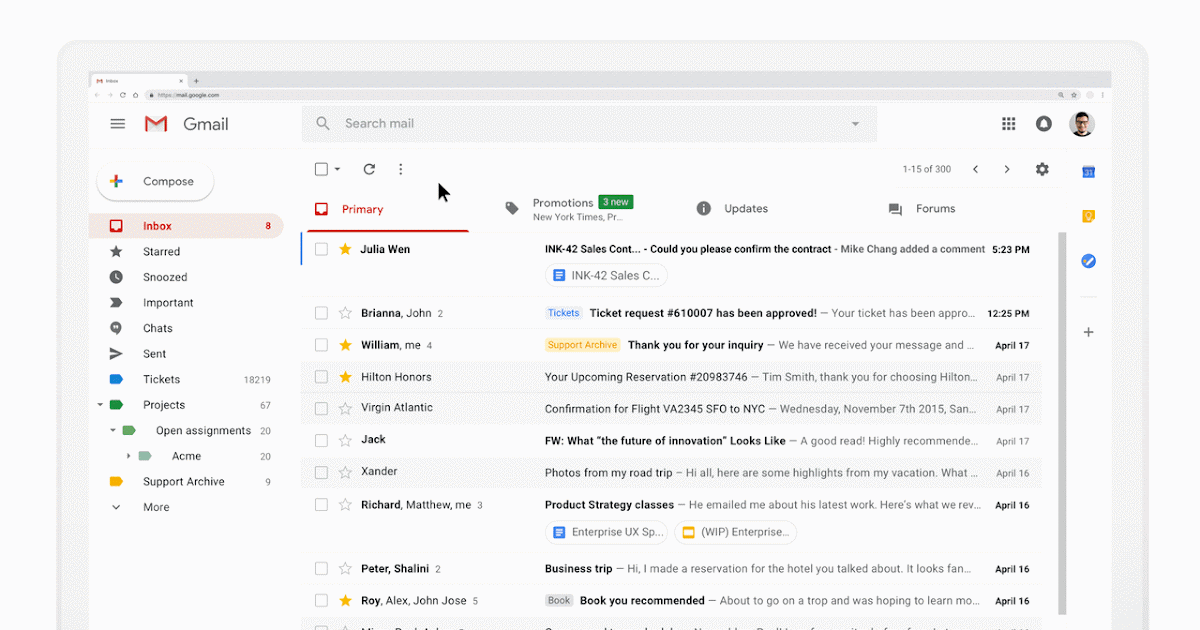
Task: Compose a new email
Action: pos(155,181)
